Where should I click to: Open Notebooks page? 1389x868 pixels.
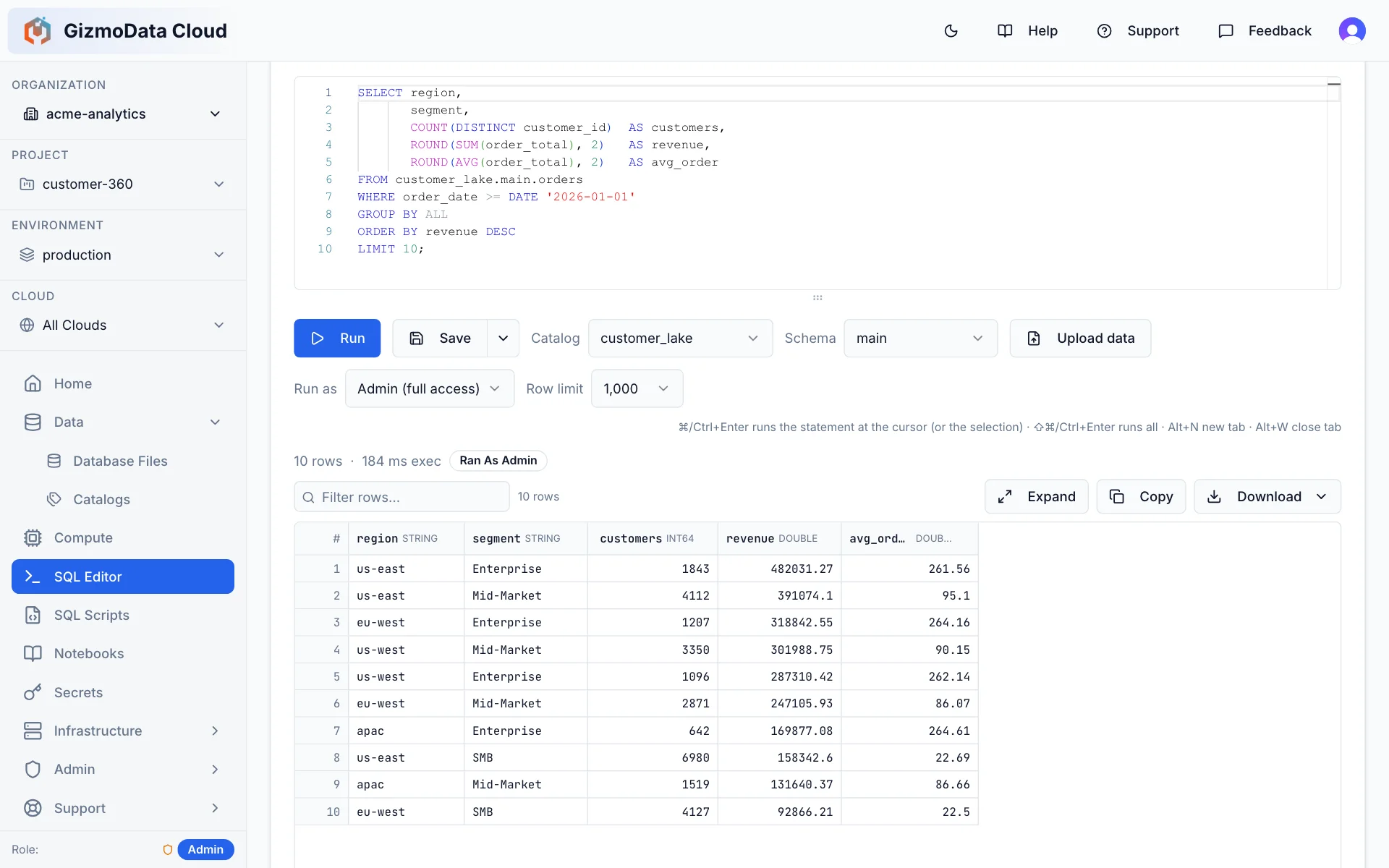click(x=123, y=653)
